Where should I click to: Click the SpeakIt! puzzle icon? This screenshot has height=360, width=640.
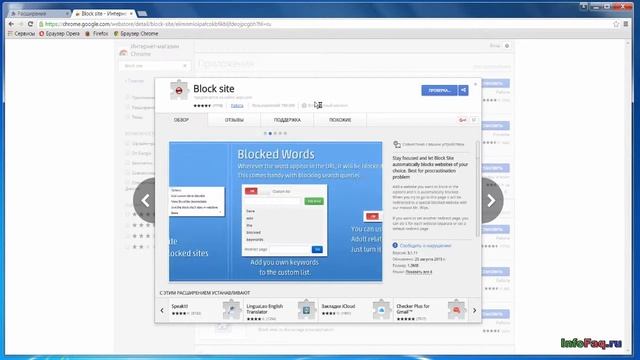pos(232,310)
